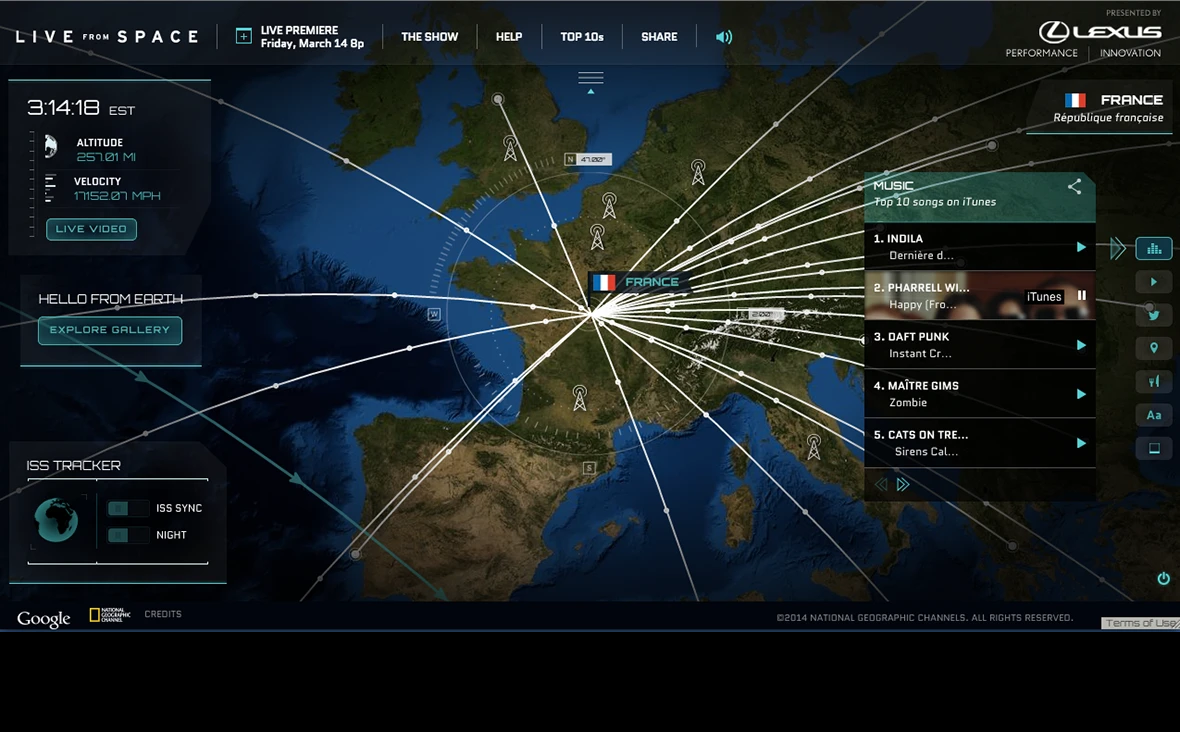1180x732 pixels.
Task: Open the Credits link
Action: pos(163,614)
